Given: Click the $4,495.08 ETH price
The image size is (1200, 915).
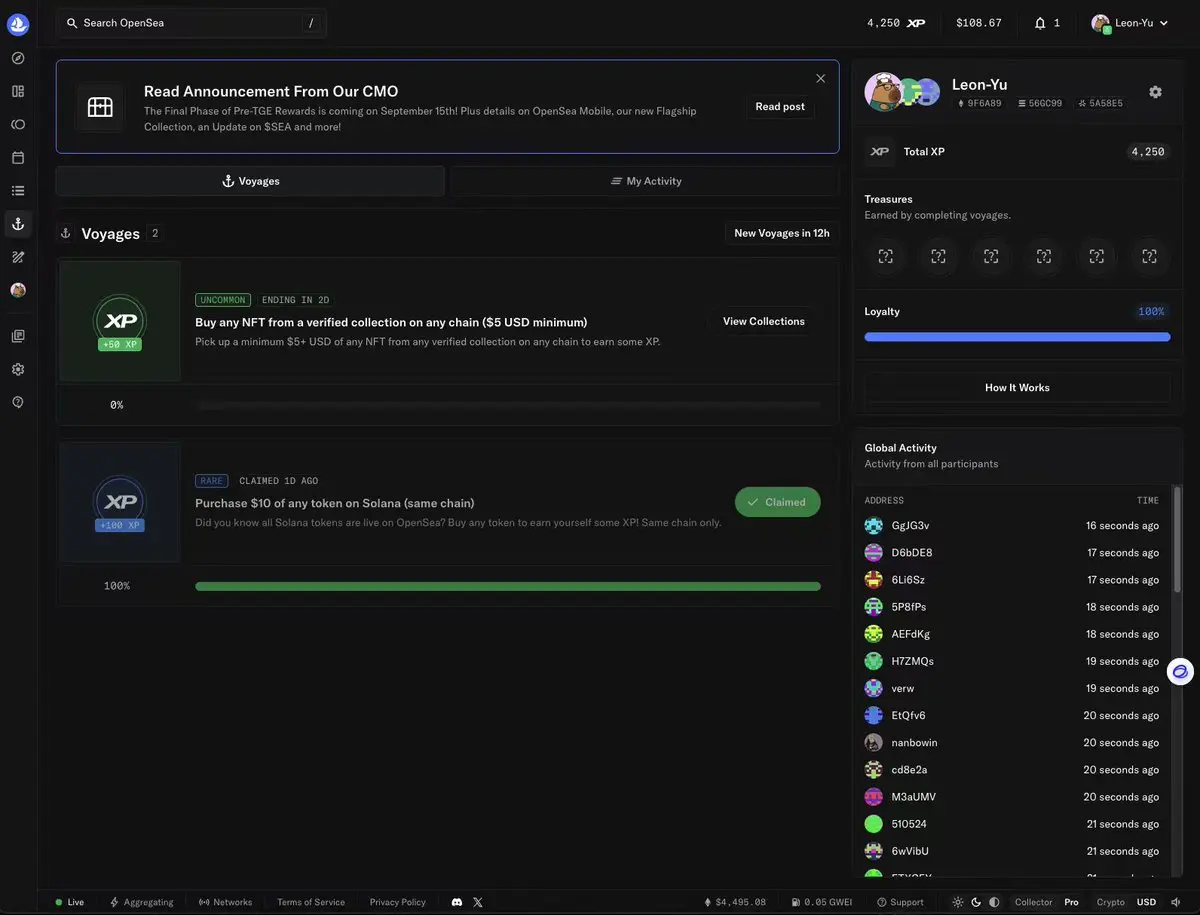Looking at the screenshot, I should 735,902.
